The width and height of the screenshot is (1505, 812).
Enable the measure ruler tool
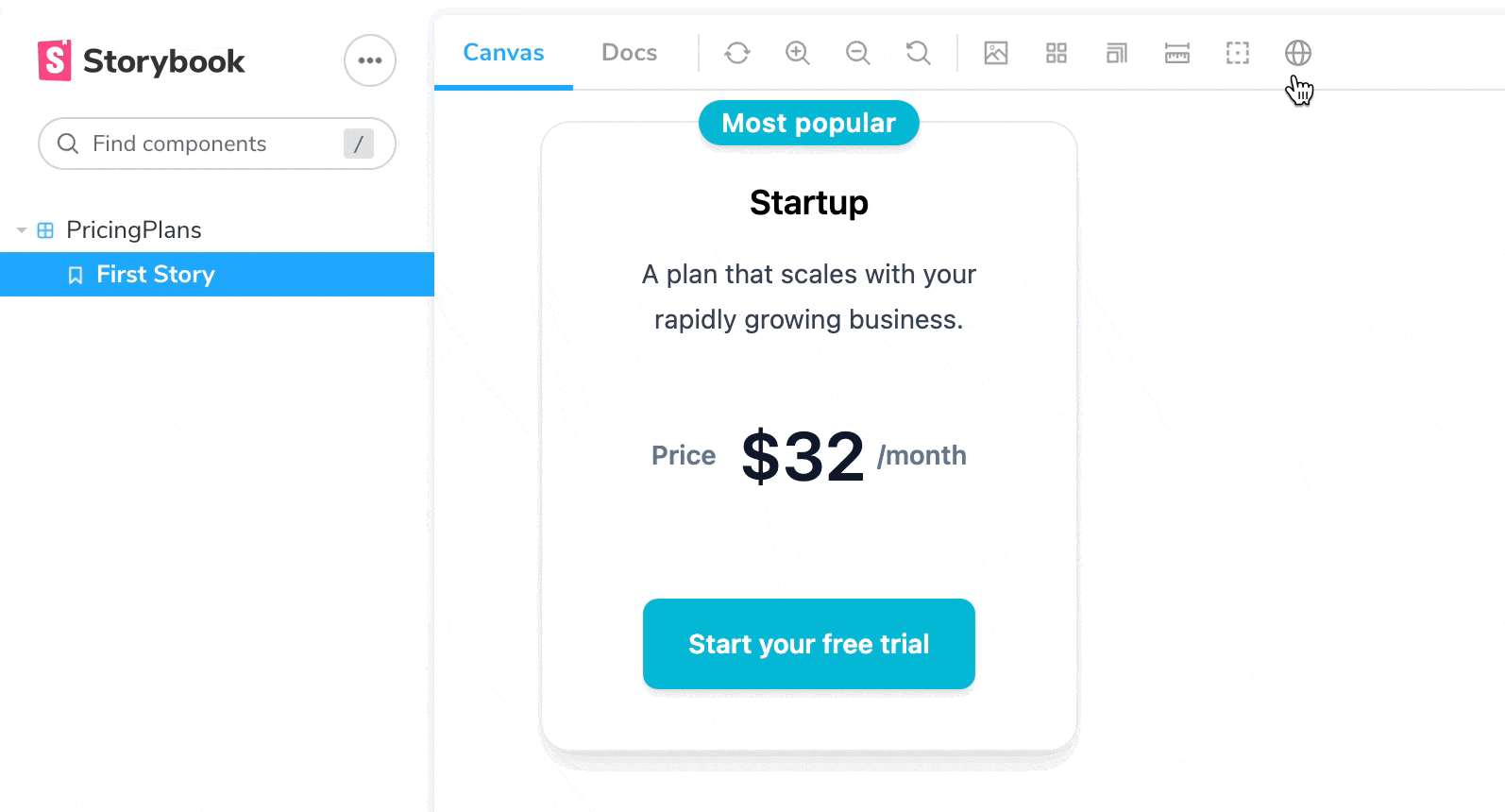[1177, 53]
